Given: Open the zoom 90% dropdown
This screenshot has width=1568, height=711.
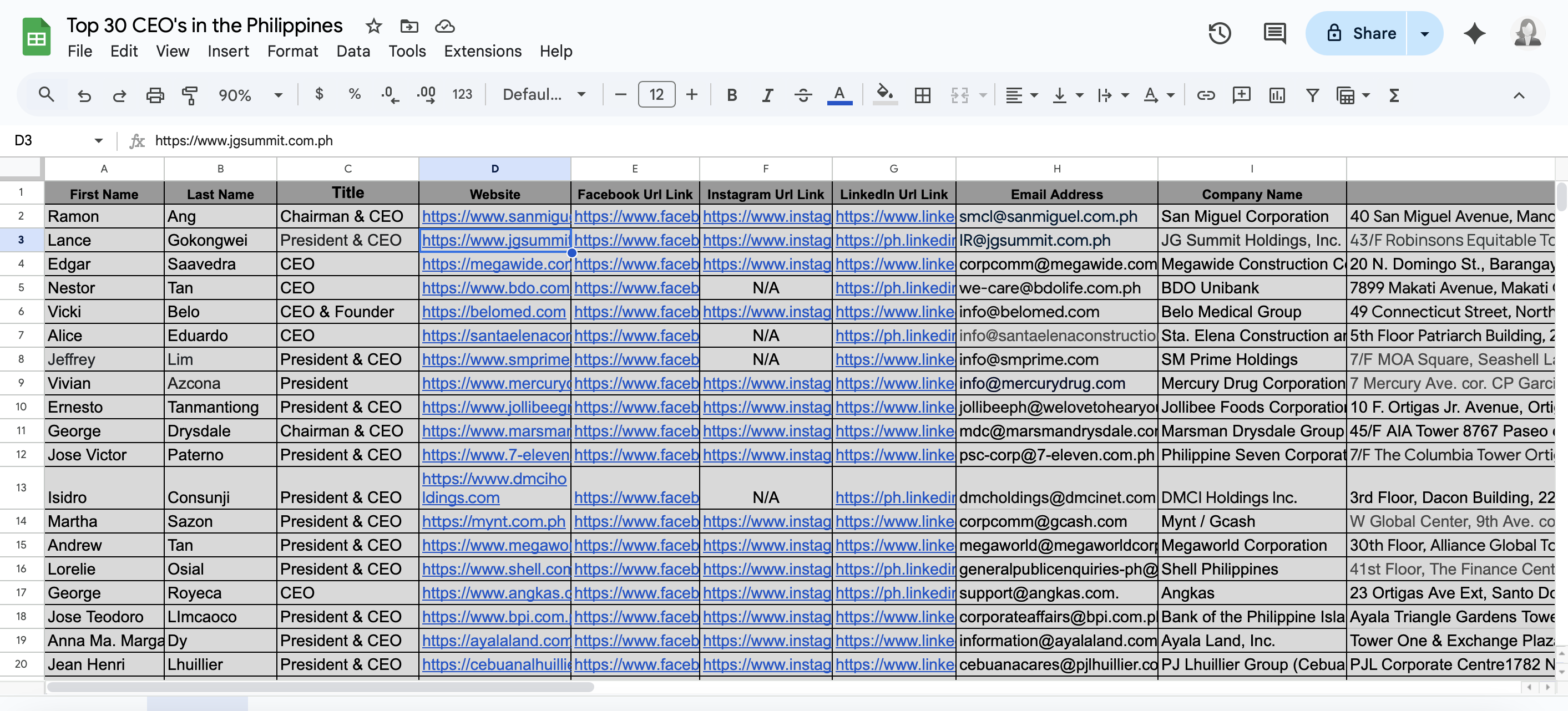Looking at the screenshot, I should click(250, 95).
